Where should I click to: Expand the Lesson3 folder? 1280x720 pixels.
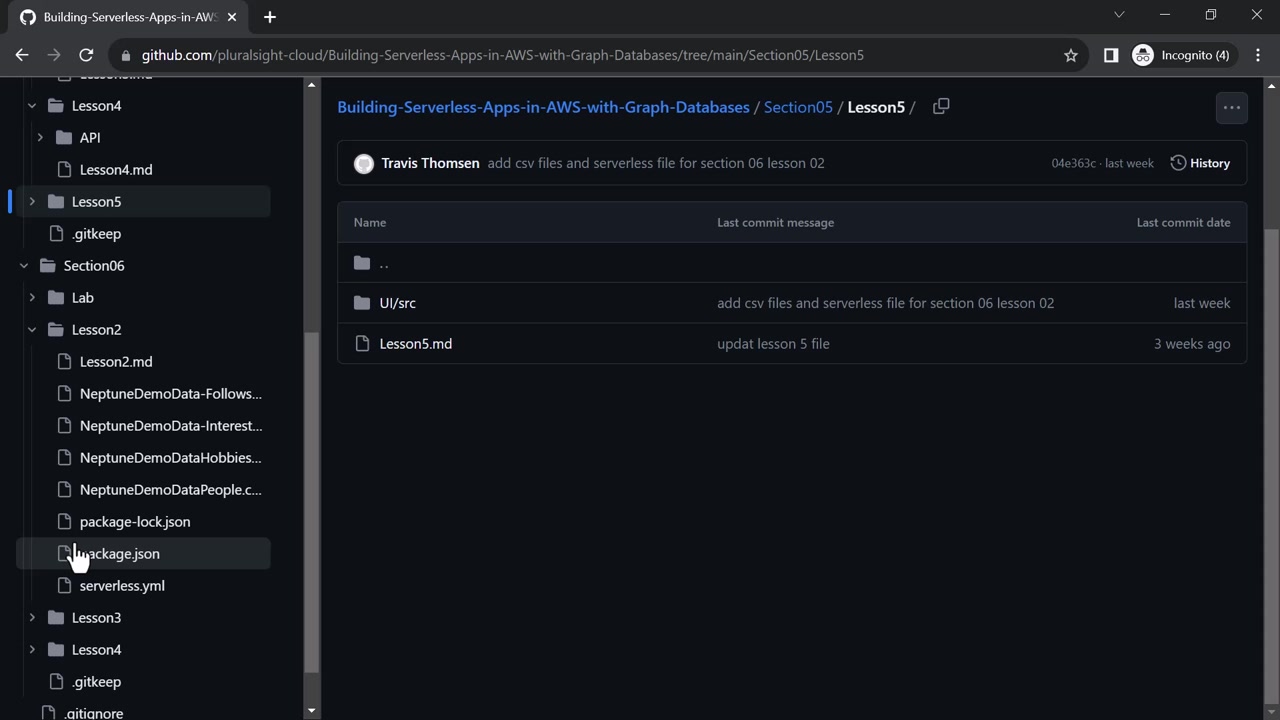click(x=32, y=618)
